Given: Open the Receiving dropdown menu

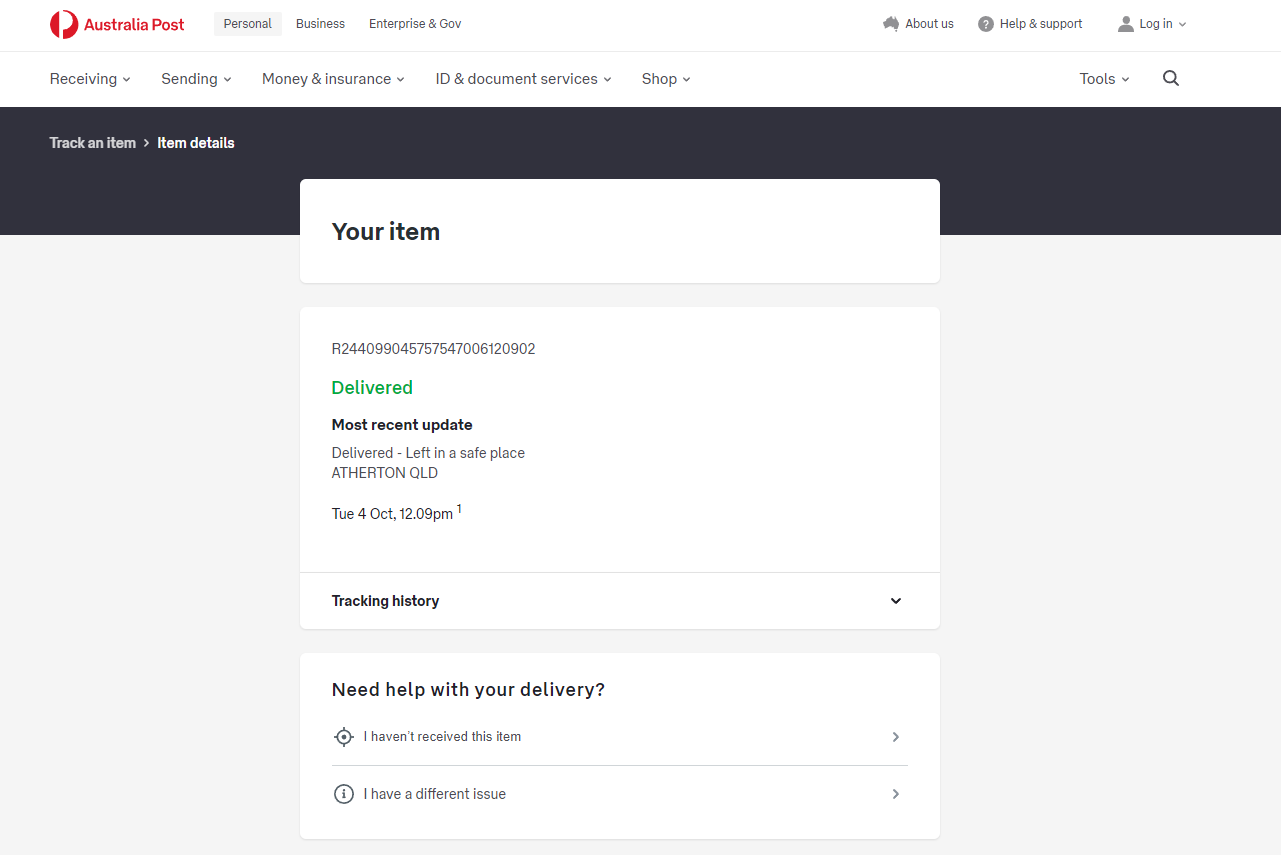Looking at the screenshot, I should tap(90, 79).
